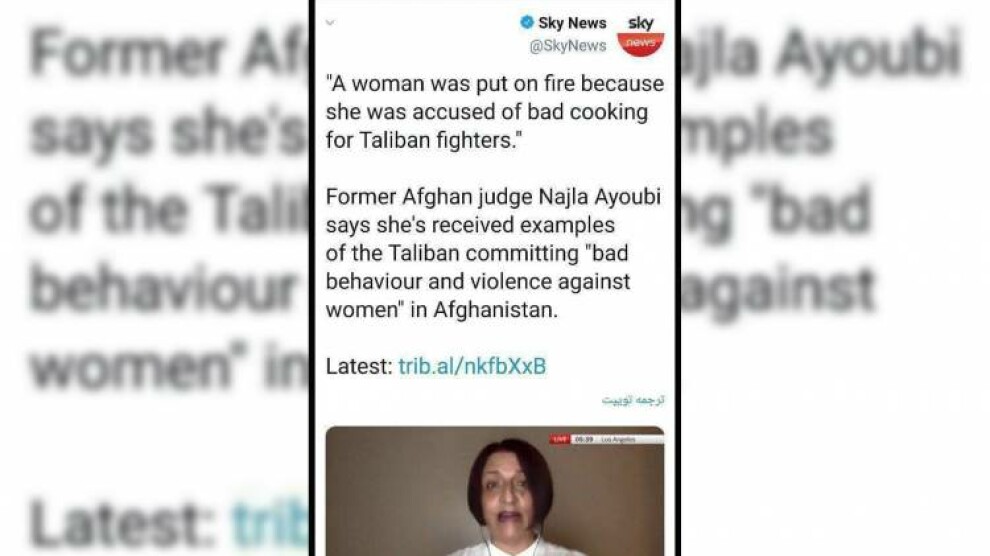Open the trib.al/nkfbXxB link
Image resolution: width=990 pixels, height=556 pixels.
[x=472, y=366]
